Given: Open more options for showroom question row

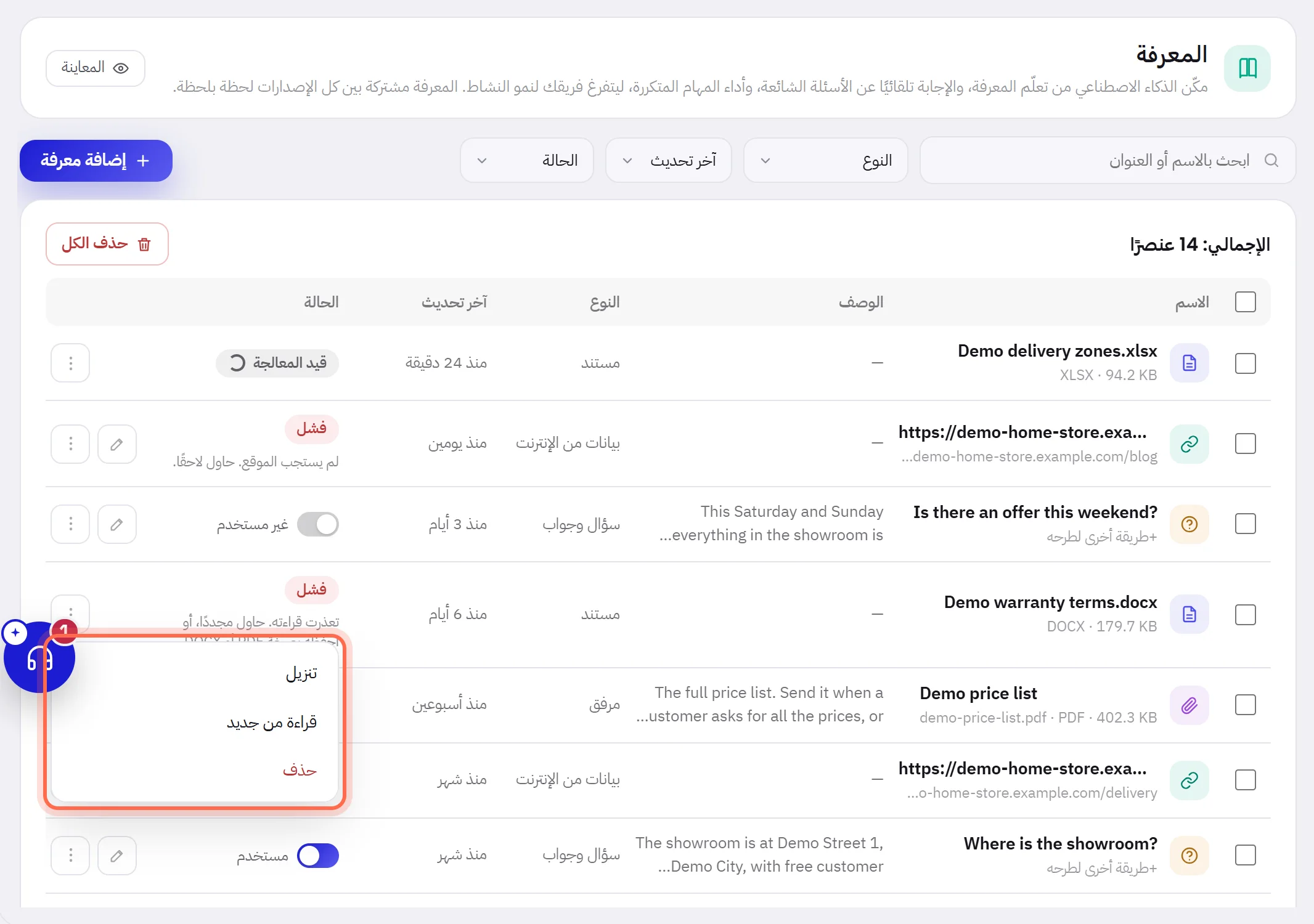Looking at the screenshot, I should click(x=70, y=856).
